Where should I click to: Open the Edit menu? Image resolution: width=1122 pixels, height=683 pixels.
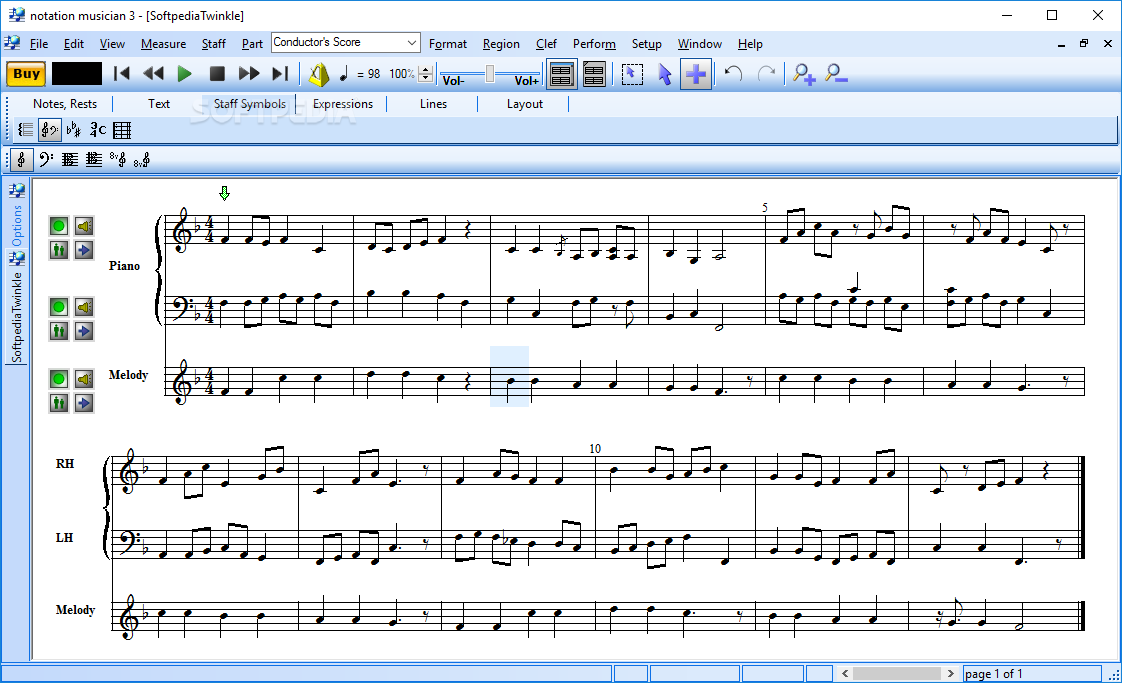(74, 44)
